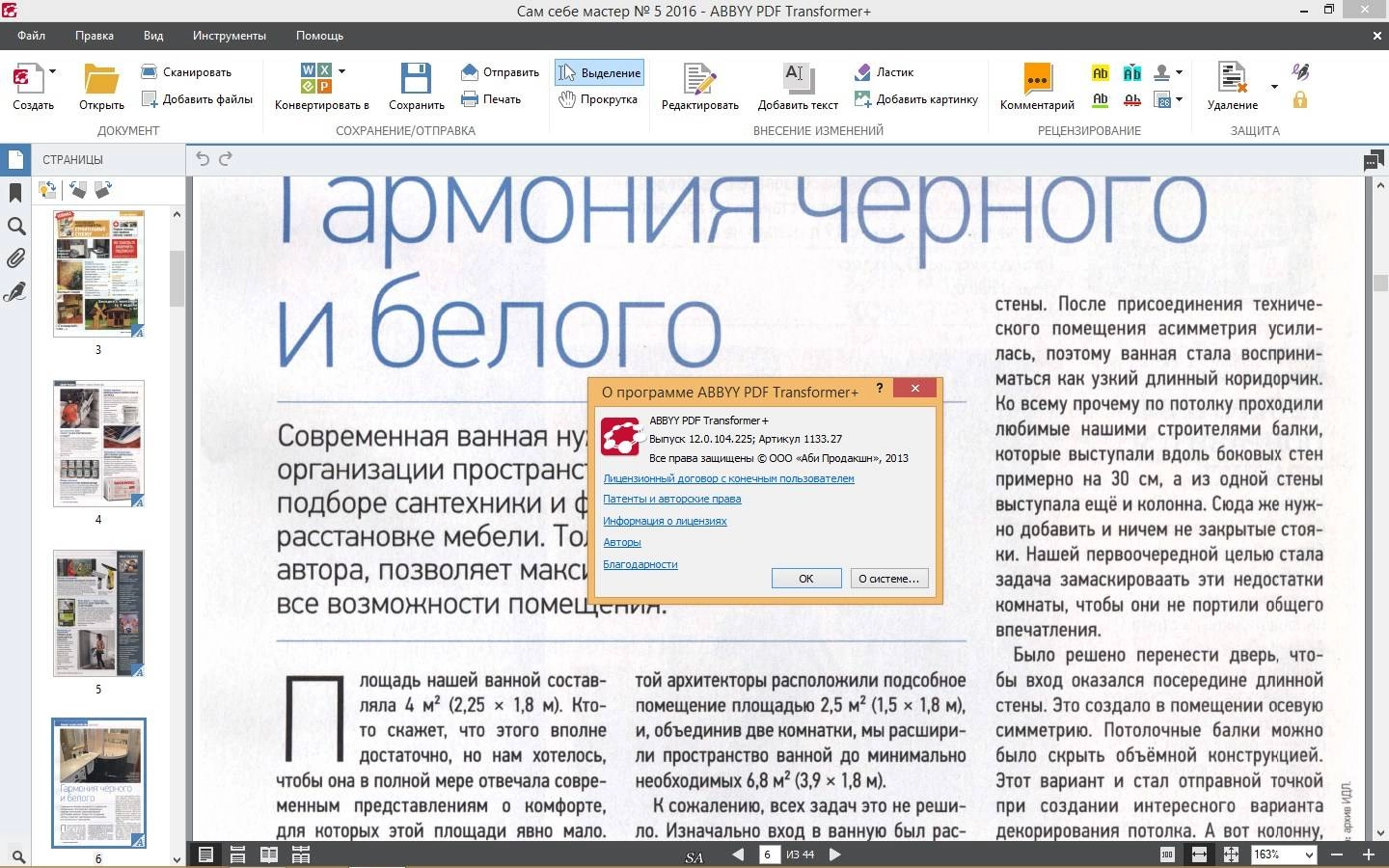Image resolution: width=1389 pixels, height=868 pixels.
Task: Insert image with Добавить картинку
Action: 916,98
